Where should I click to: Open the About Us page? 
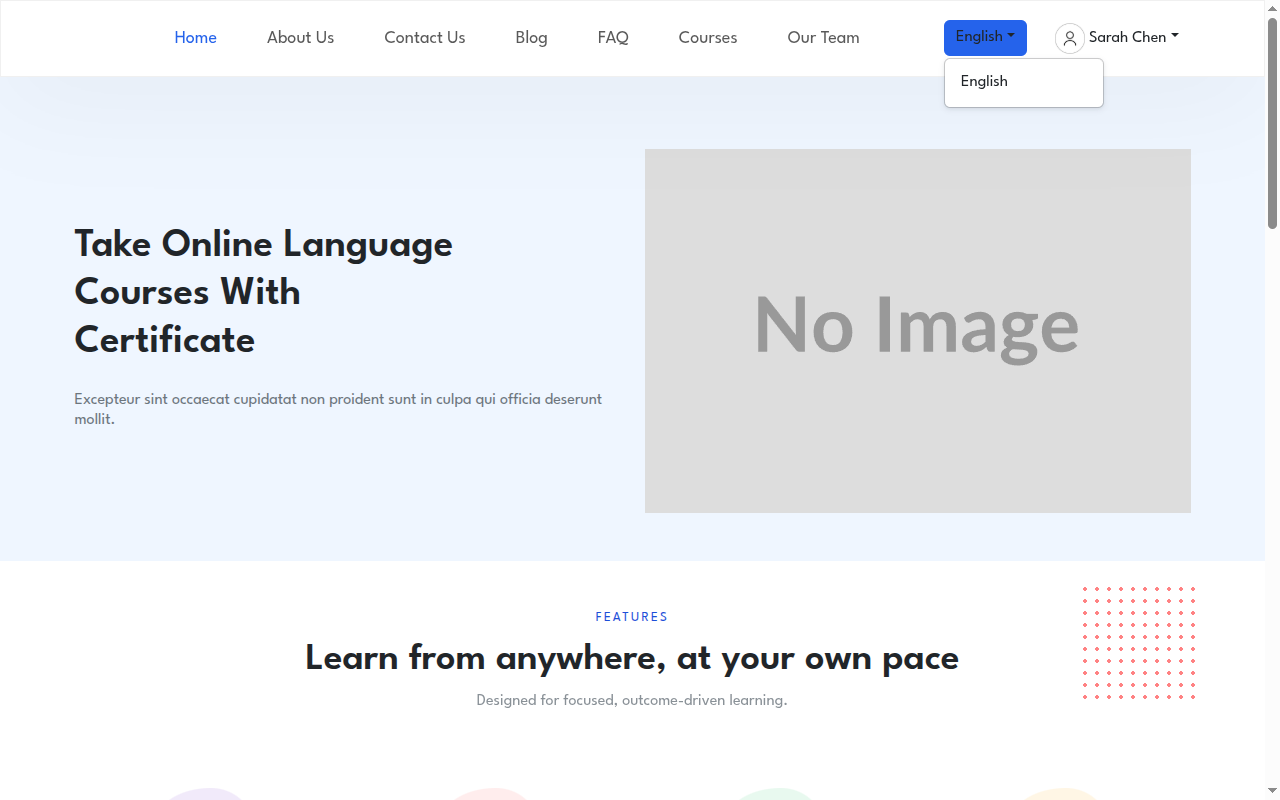click(x=300, y=38)
